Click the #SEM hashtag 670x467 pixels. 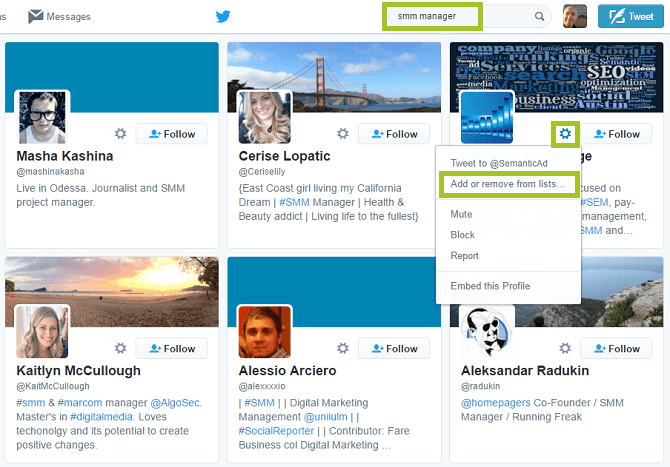595,202
